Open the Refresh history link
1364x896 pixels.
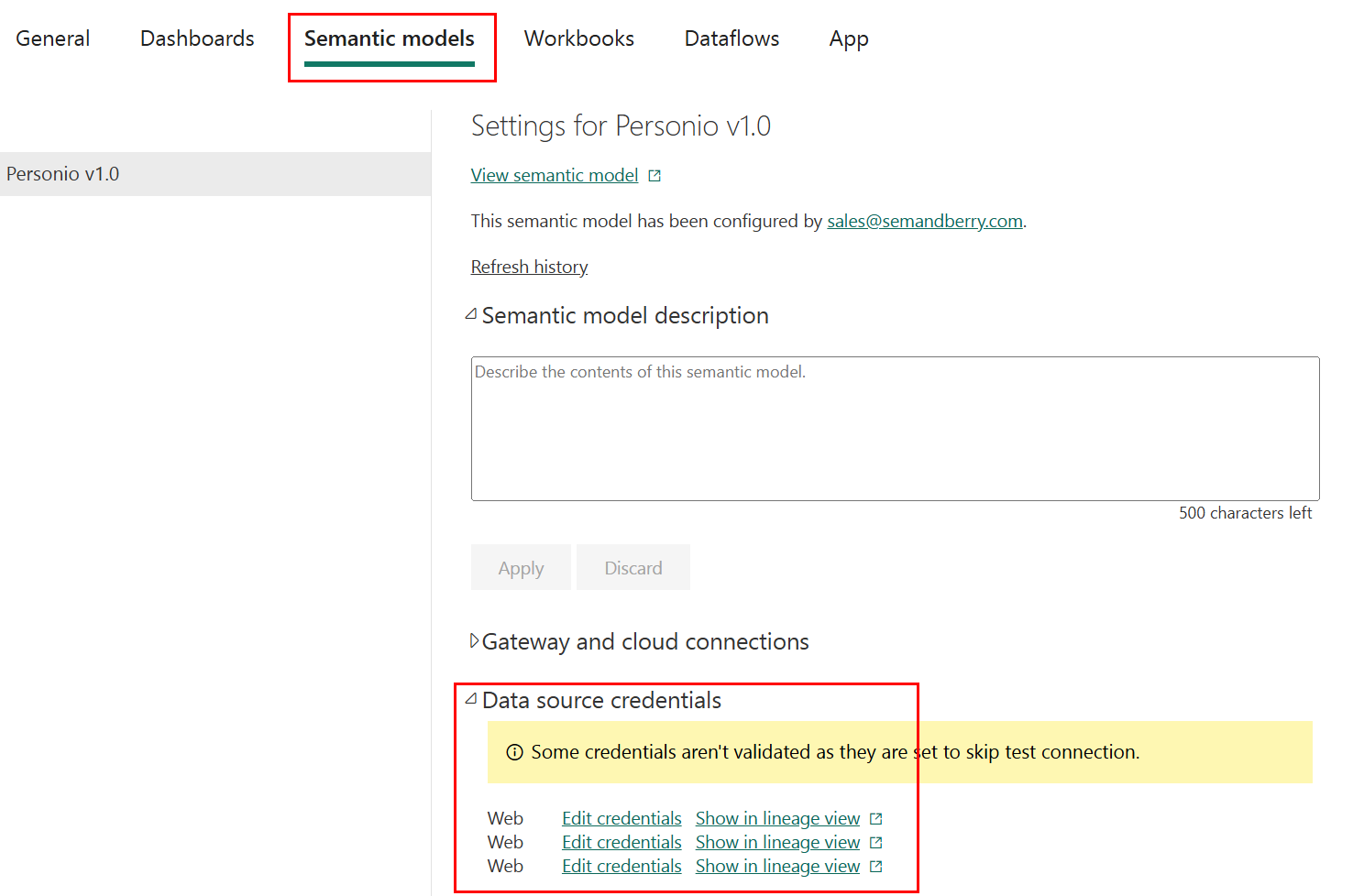(529, 267)
